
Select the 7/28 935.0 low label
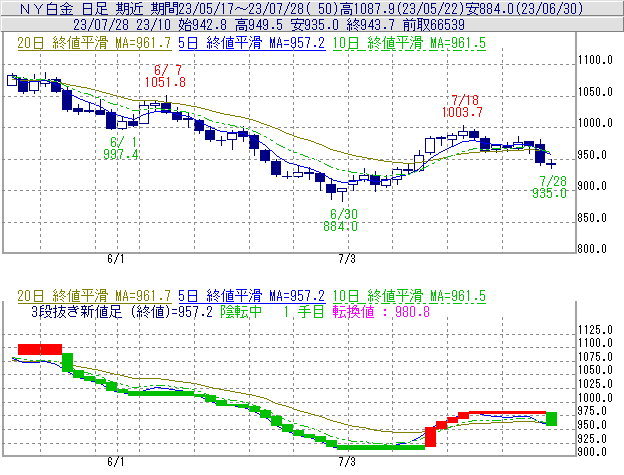550,187
